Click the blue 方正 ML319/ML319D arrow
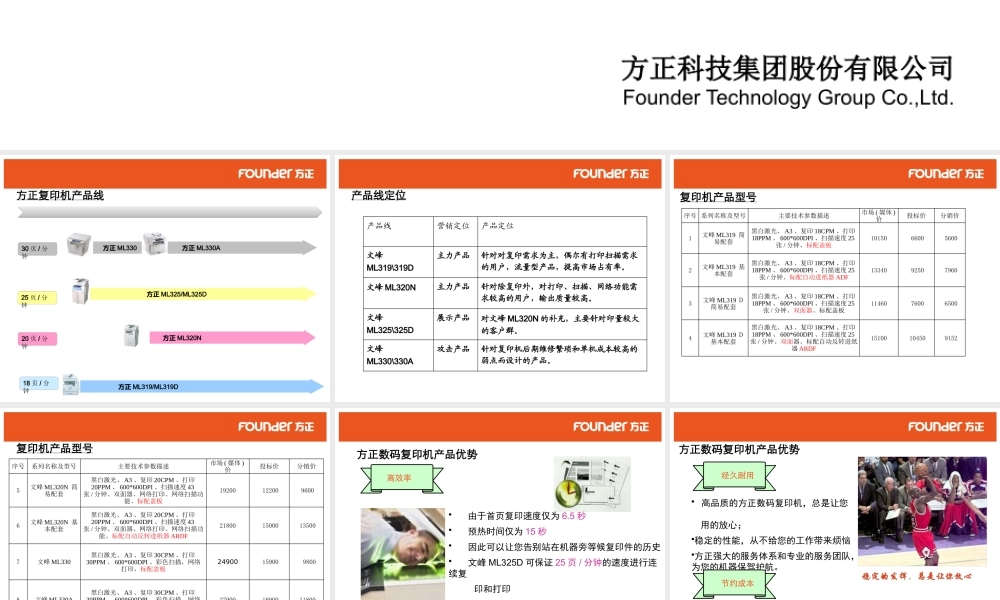Screen dimensions: 1000x600 202,386
